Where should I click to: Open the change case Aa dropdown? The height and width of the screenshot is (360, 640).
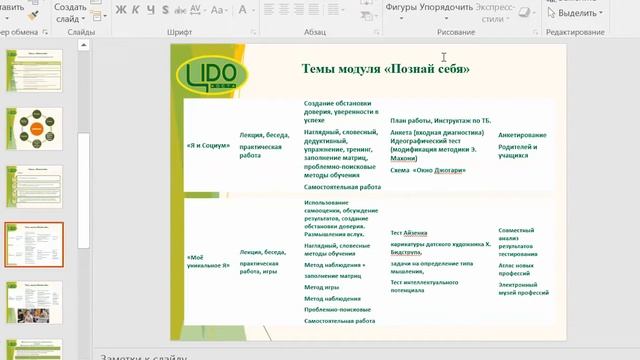click(x=219, y=9)
